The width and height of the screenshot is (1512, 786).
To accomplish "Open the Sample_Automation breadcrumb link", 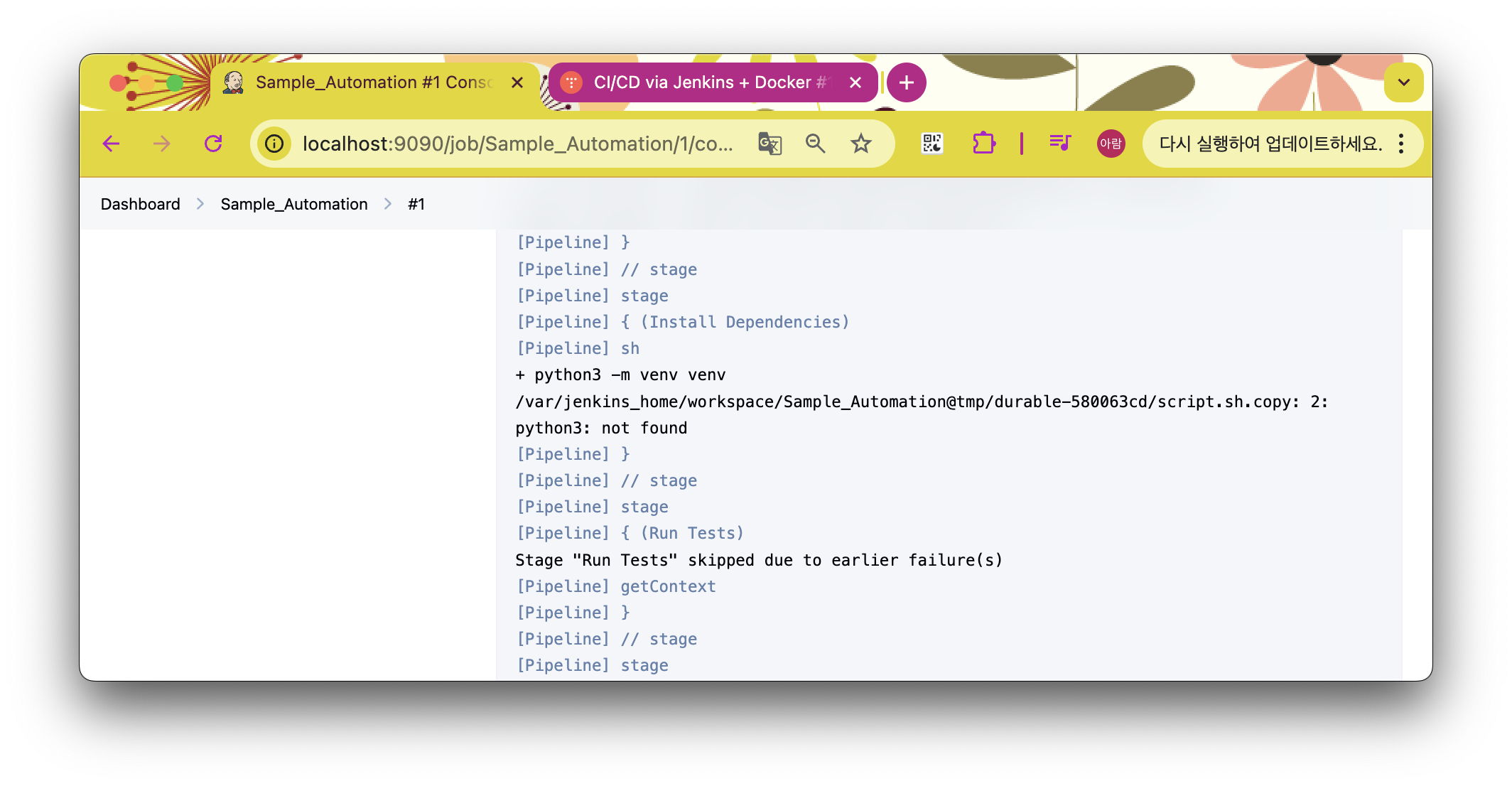I will click(294, 204).
